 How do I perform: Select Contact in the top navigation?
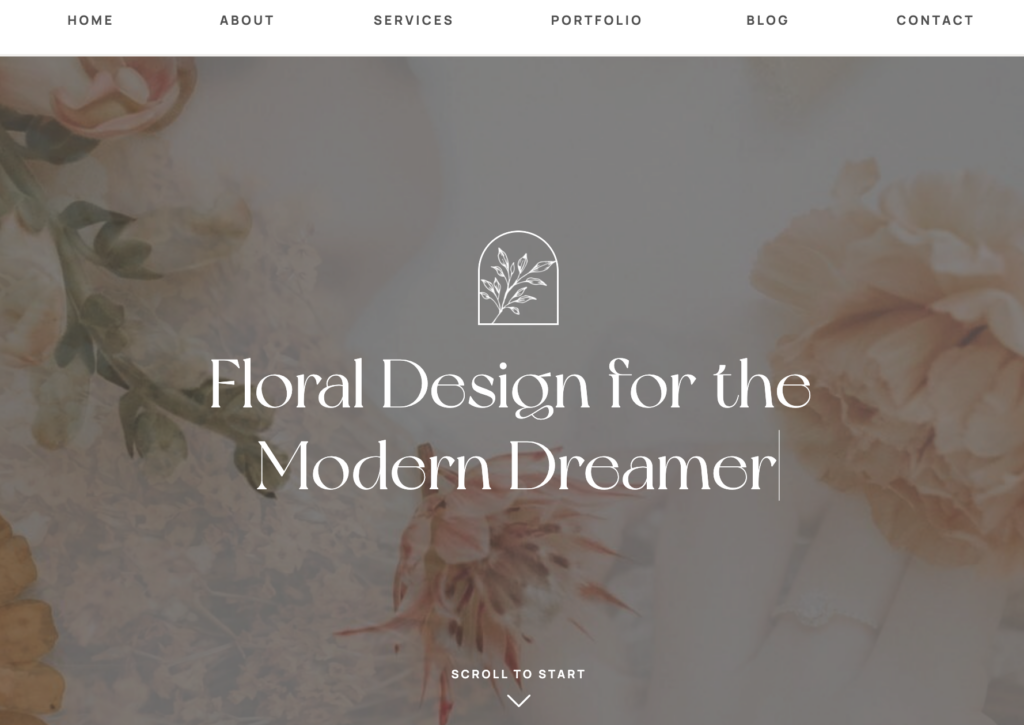(x=935, y=20)
